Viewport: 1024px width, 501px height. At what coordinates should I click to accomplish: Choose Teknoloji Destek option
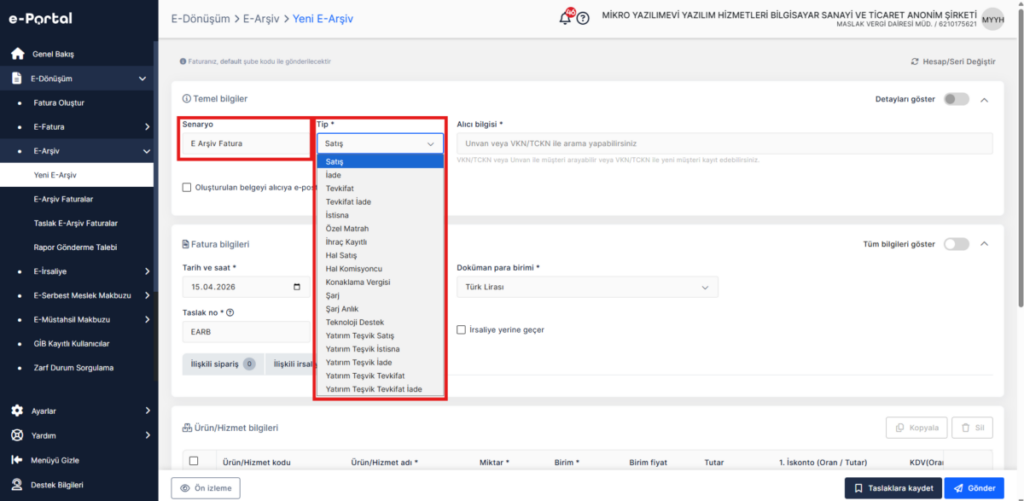(x=380, y=322)
